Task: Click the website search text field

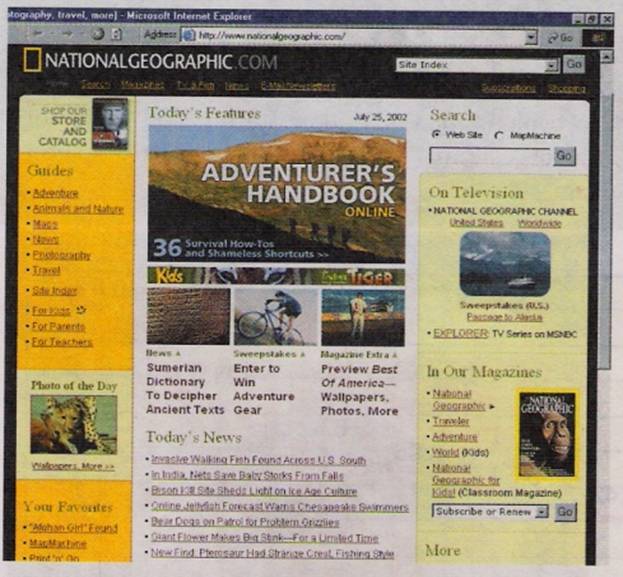Action: [491, 156]
